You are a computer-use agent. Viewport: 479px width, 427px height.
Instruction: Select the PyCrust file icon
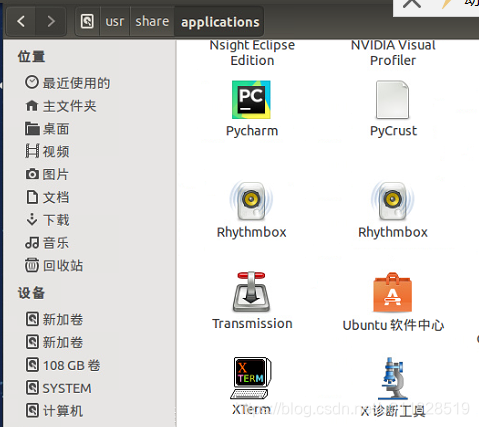(x=392, y=100)
